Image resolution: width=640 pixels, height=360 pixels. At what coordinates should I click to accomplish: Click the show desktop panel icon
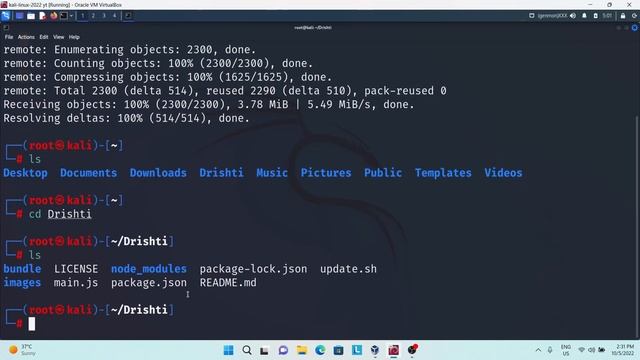coord(19,16)
